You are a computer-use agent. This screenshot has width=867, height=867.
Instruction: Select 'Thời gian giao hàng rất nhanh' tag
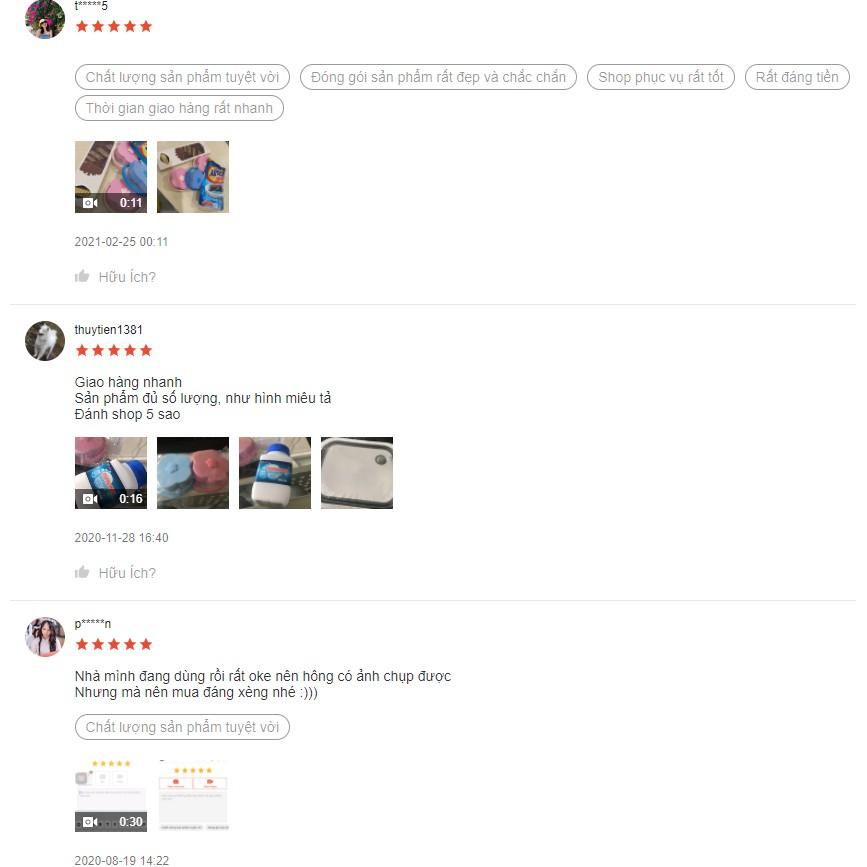point(179,108)
